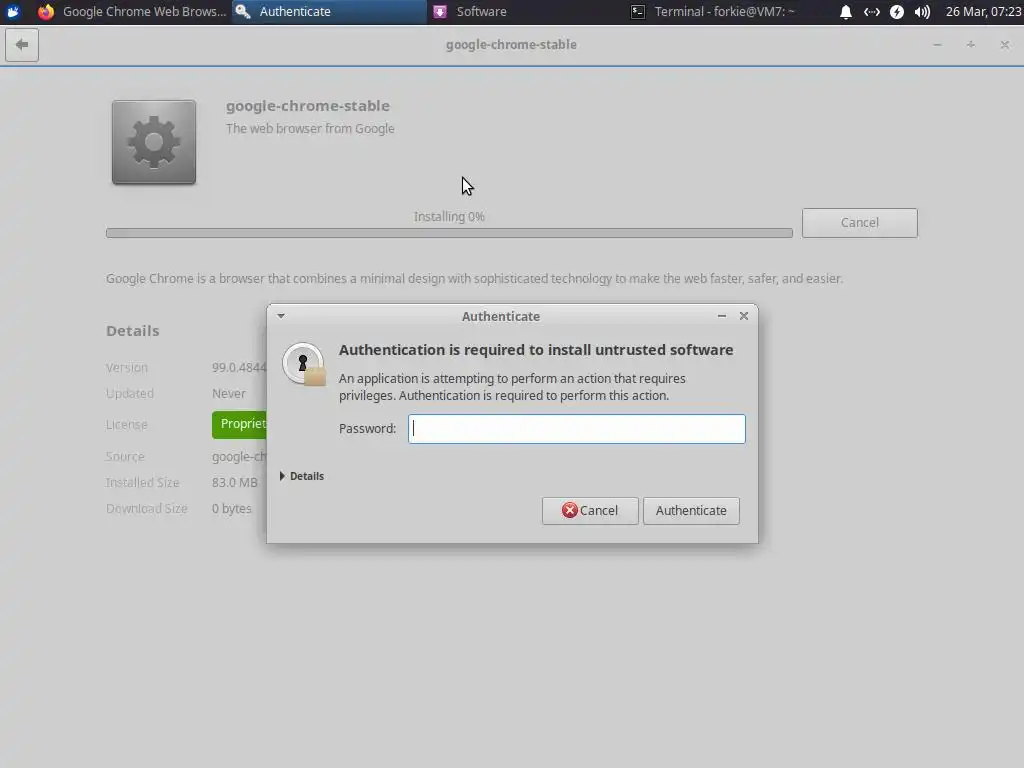This screenshot has height=768, width=1024.
Task: Open the Xfce applications menu icon
Action: (x=12, y=12)
